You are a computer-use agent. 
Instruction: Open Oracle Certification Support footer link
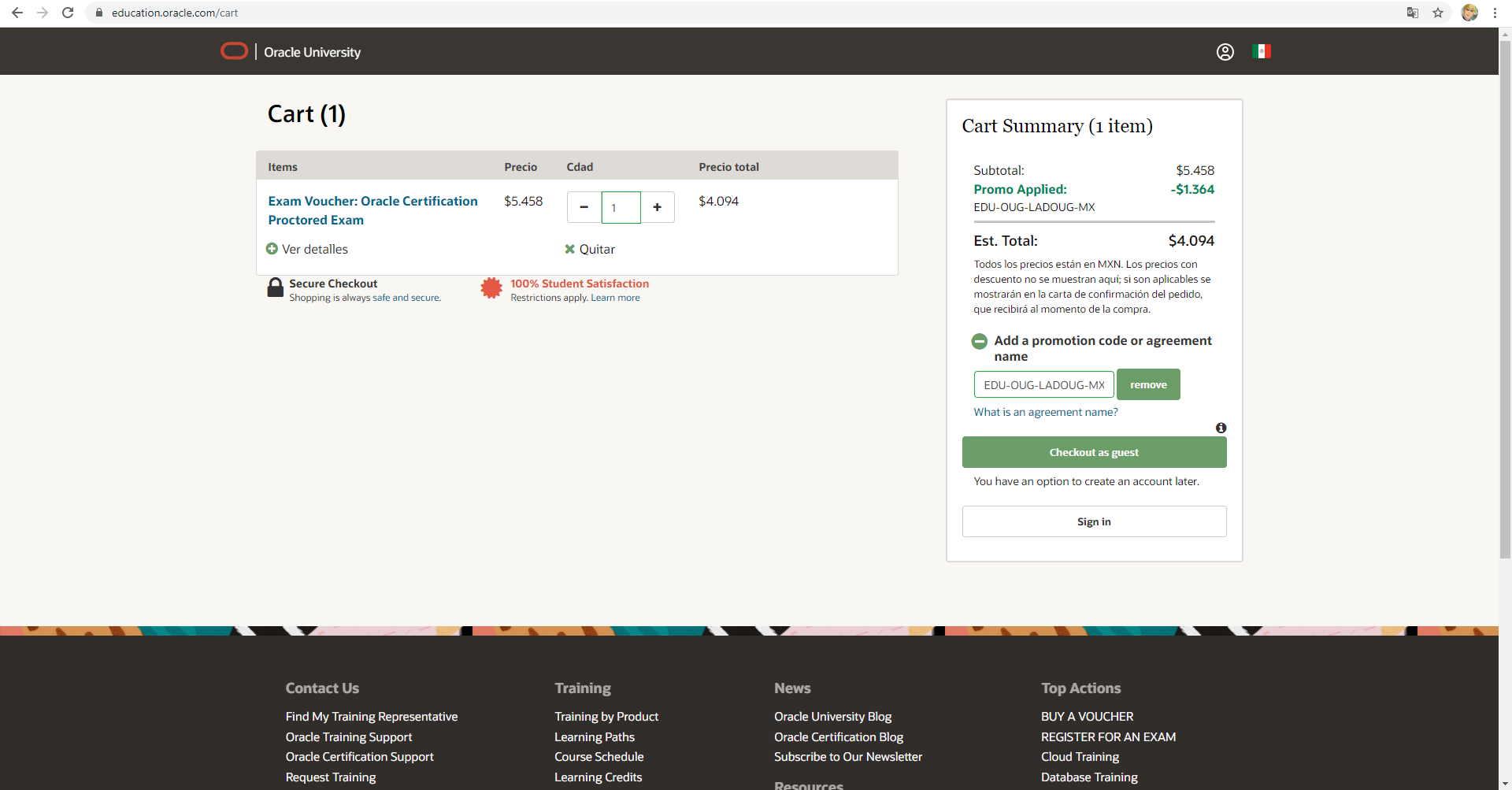[x=360, y=757]
